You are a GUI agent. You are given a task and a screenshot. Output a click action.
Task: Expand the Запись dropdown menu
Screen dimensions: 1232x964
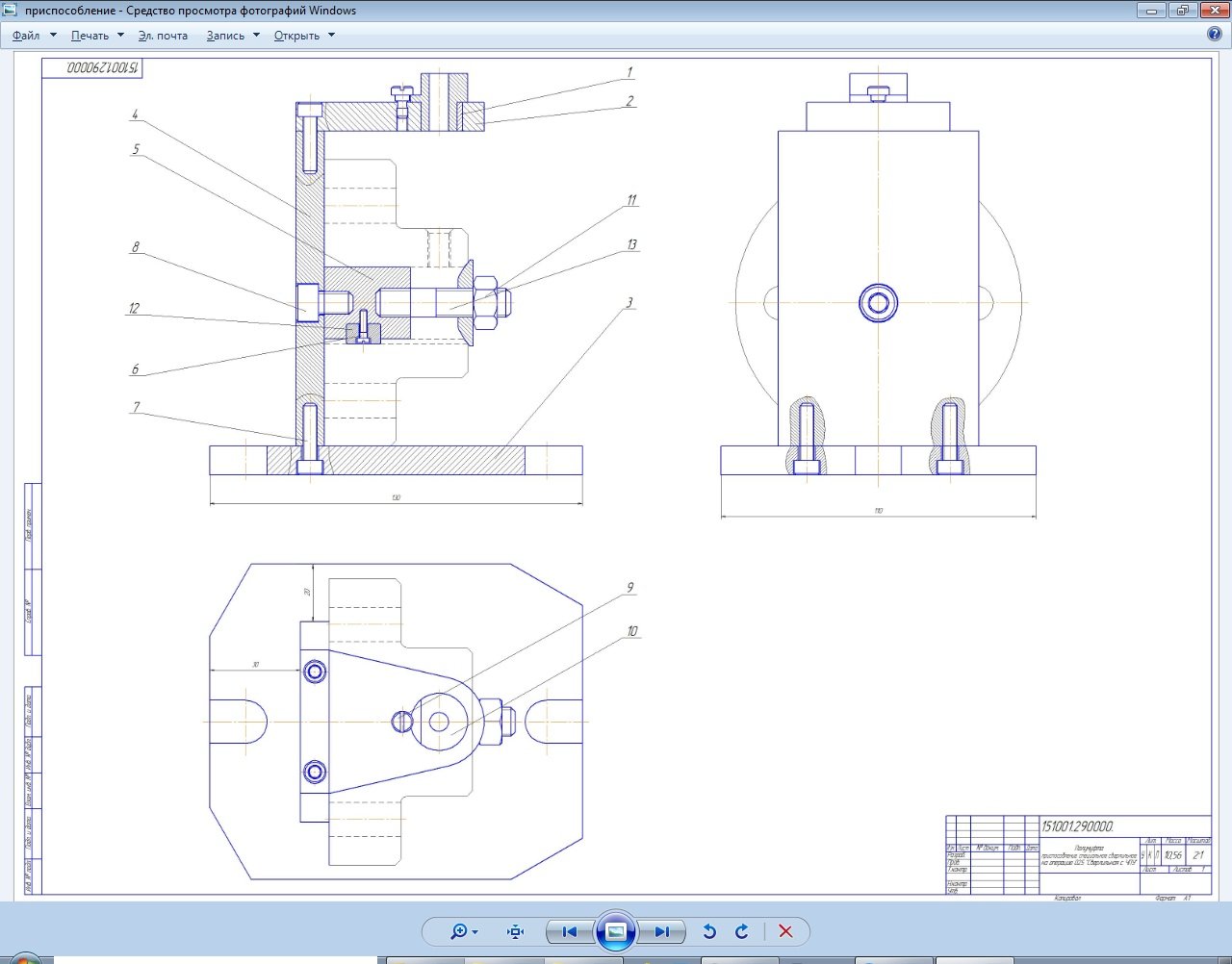click(x=233, y=36)
